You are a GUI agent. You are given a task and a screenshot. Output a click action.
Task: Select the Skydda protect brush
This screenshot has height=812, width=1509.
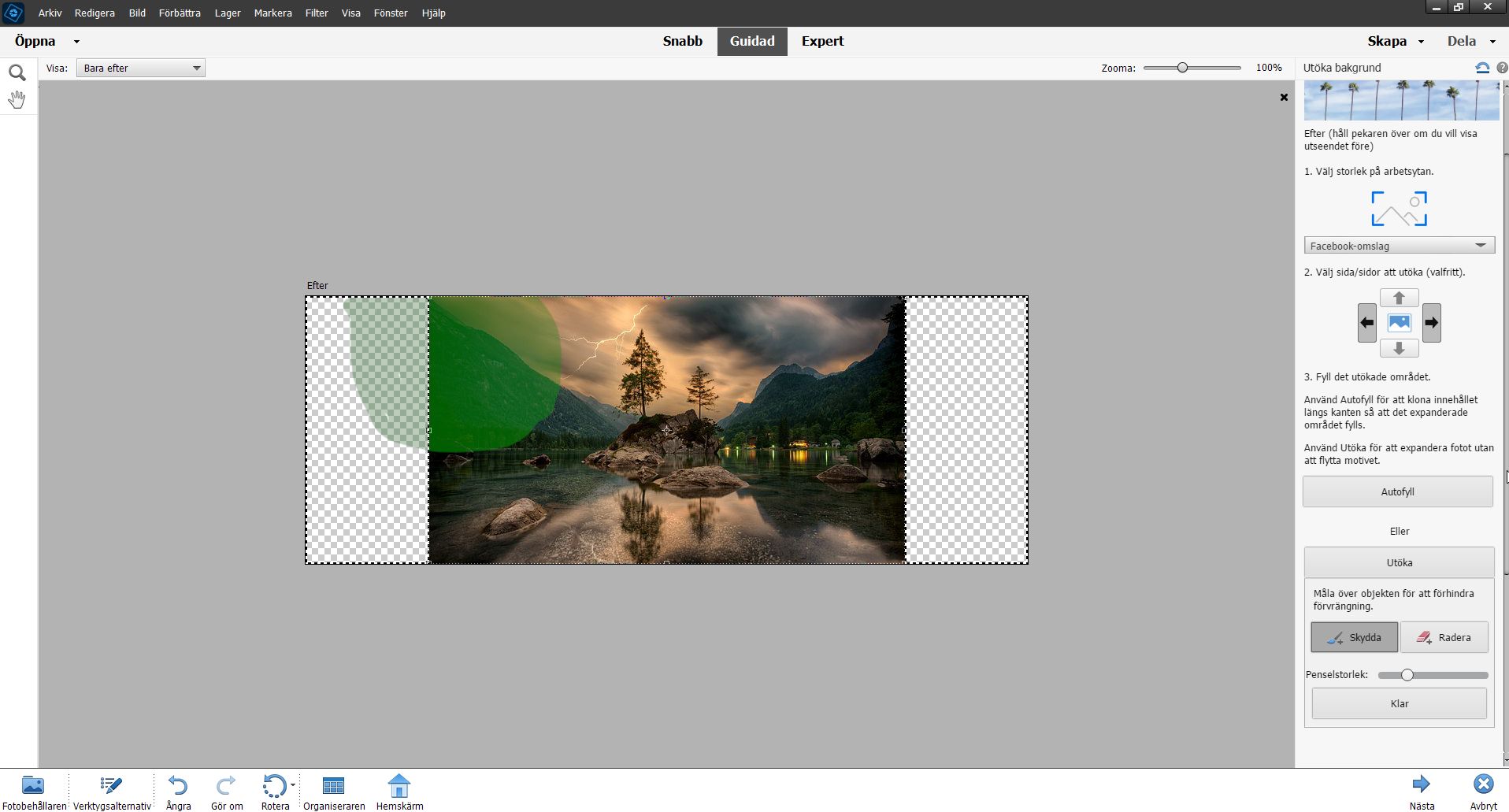(1355, 637)
